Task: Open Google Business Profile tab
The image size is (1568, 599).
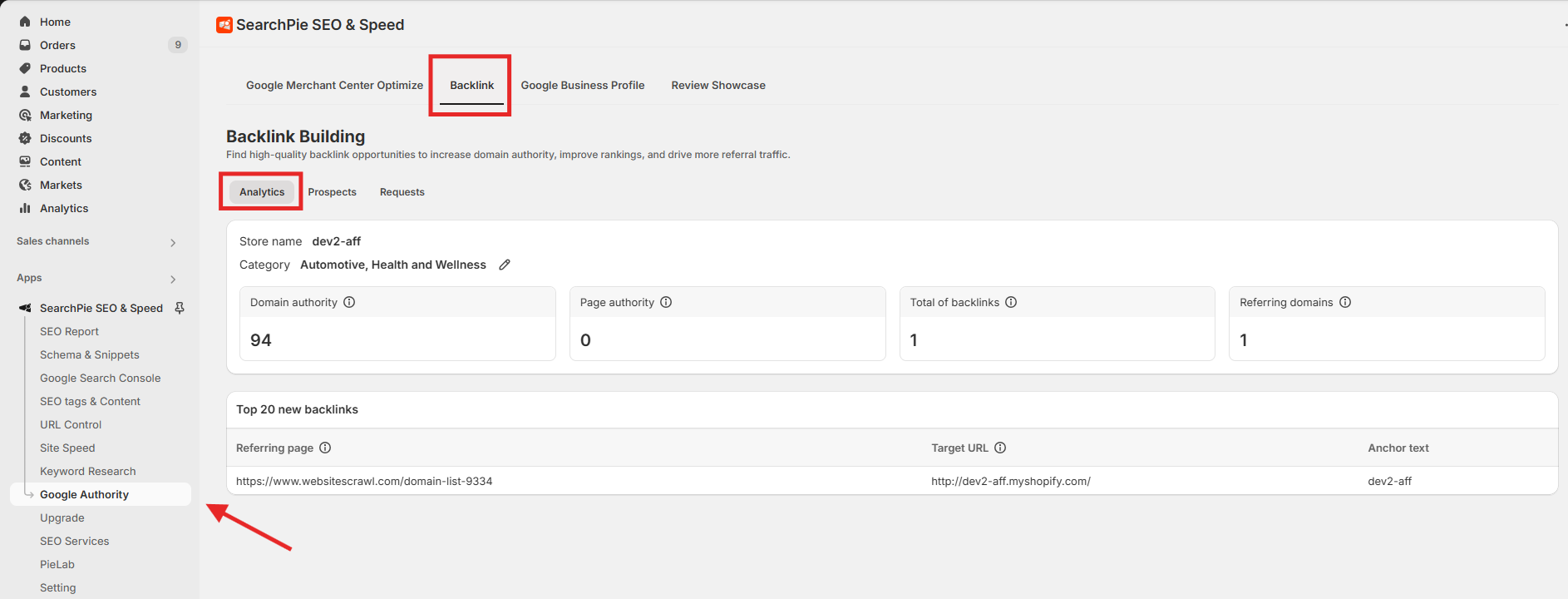Action: [583, 85]
